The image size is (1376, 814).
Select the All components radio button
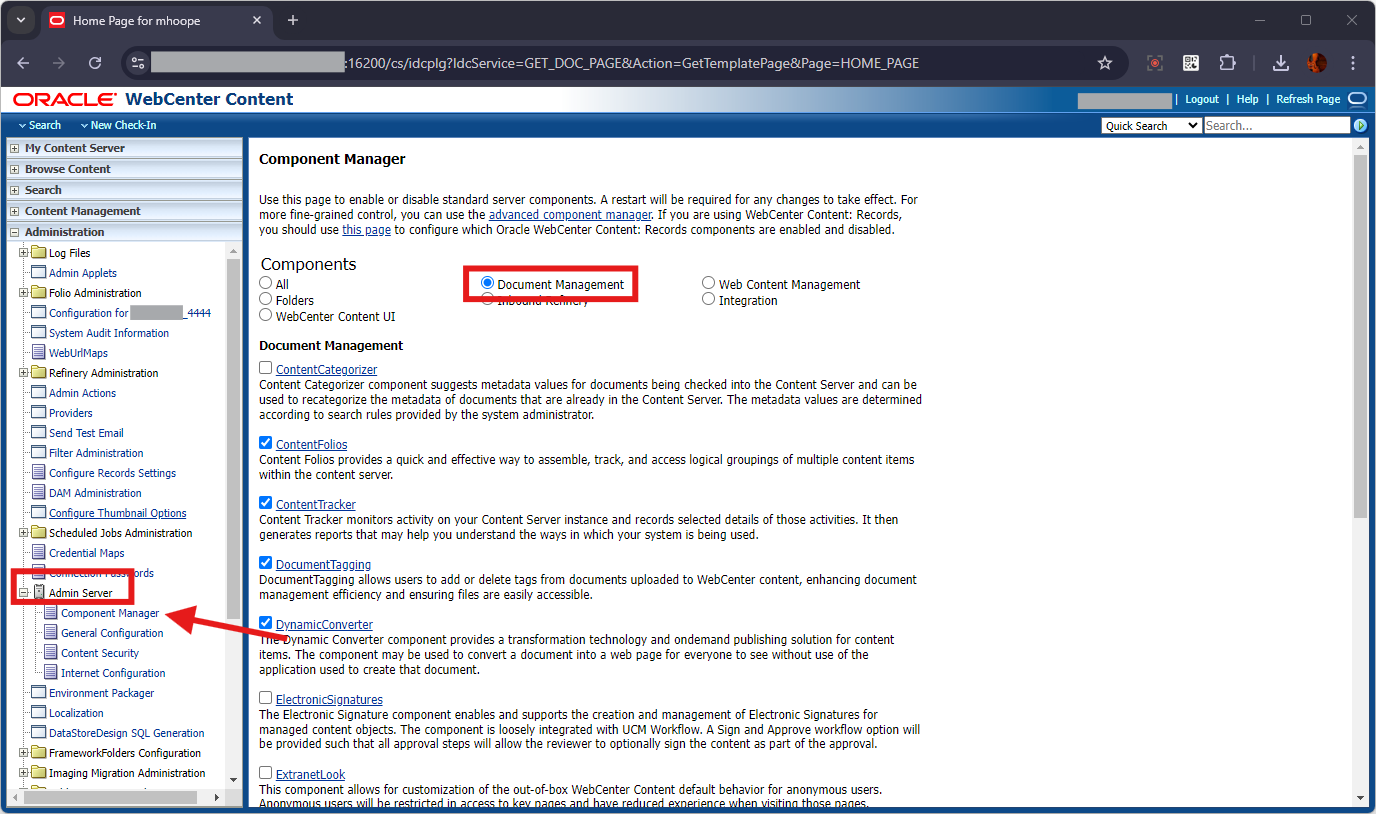(x=265, y=284)
